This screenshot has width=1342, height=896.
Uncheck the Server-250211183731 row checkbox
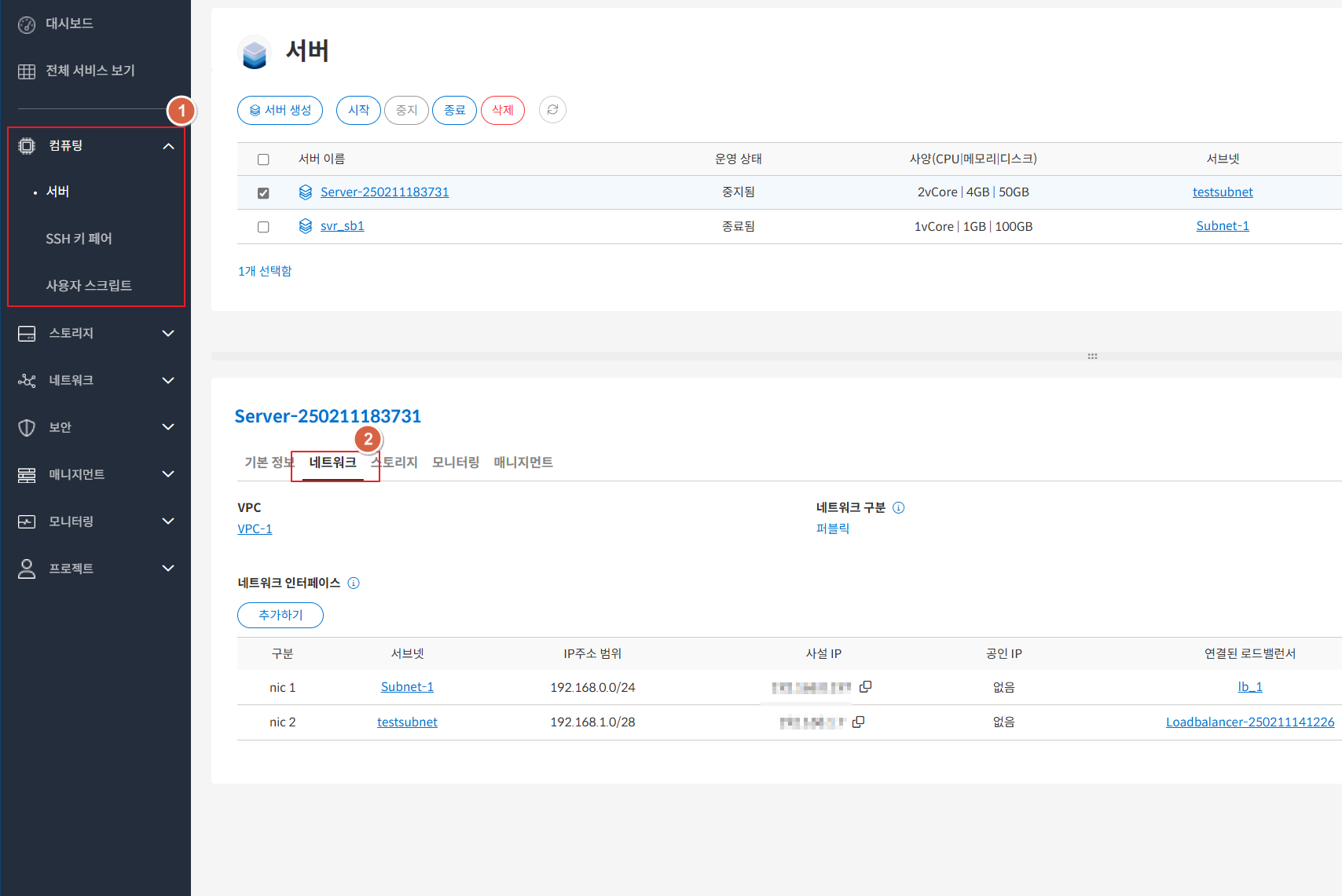click(x=263, y=193)
